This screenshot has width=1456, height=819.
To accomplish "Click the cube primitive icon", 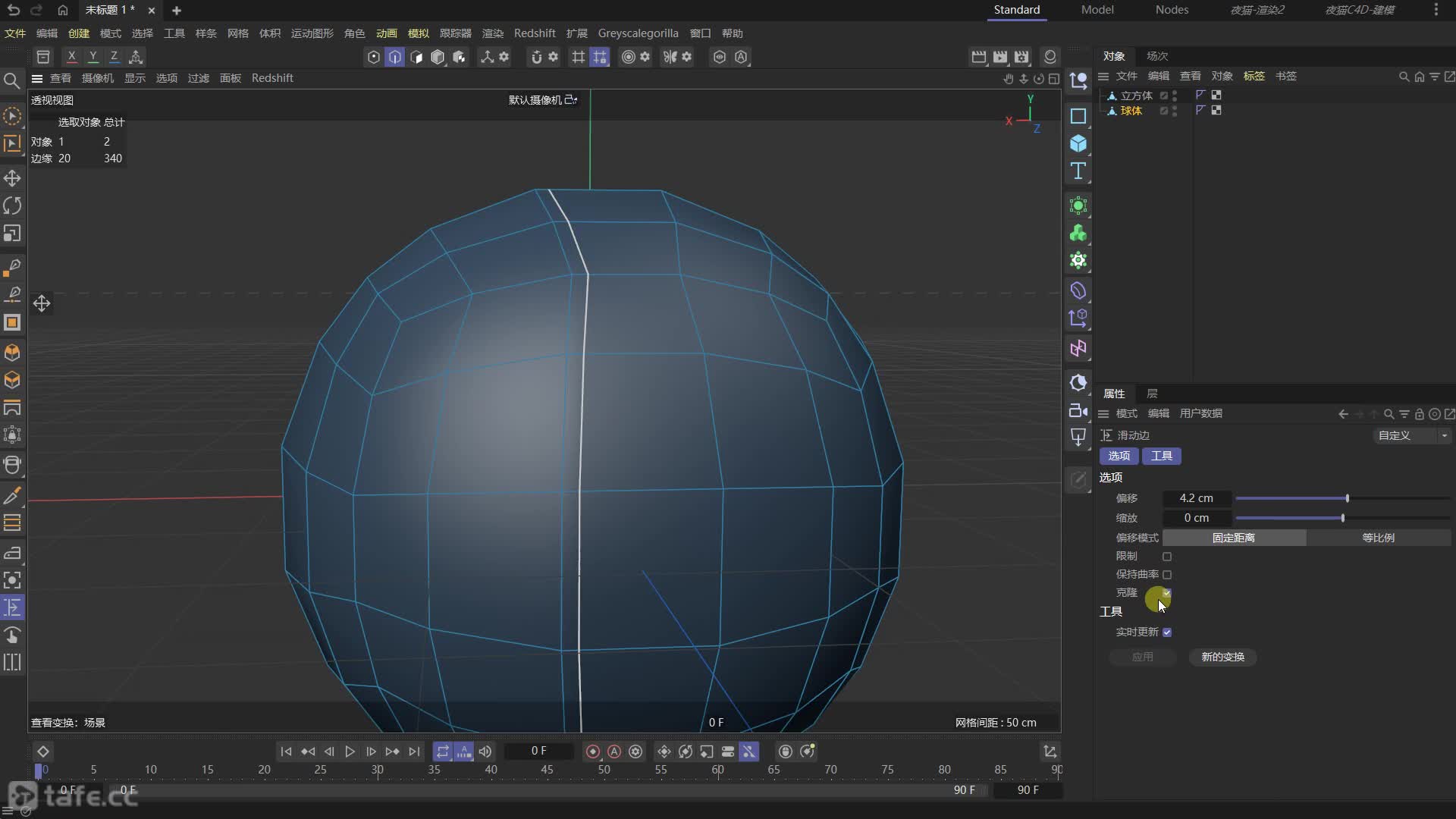I will 1078,143.
